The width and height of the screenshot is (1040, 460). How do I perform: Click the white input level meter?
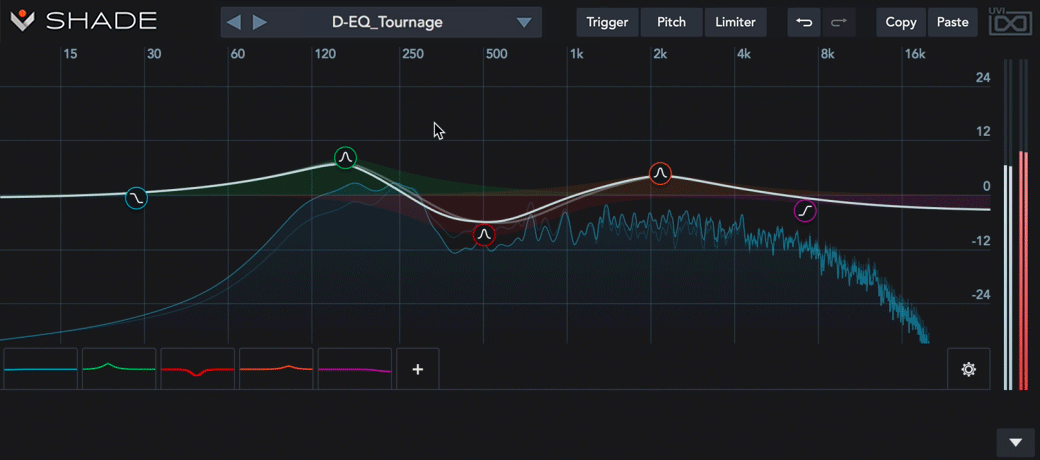(x=1008, y=224)
